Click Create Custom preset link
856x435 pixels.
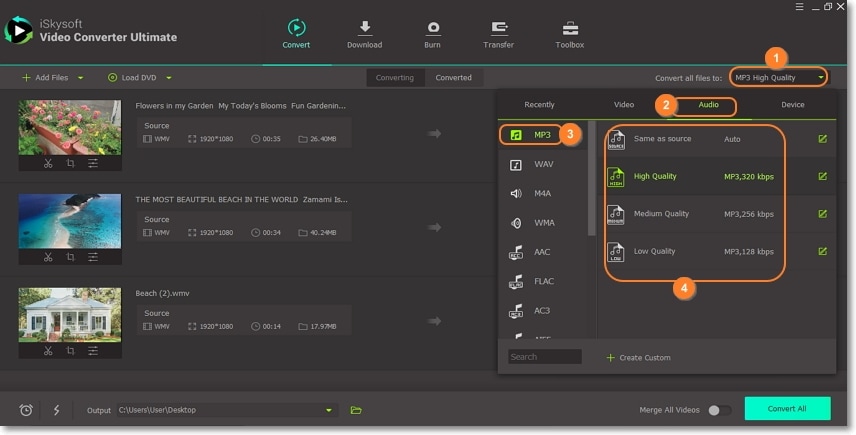point(638,357)
